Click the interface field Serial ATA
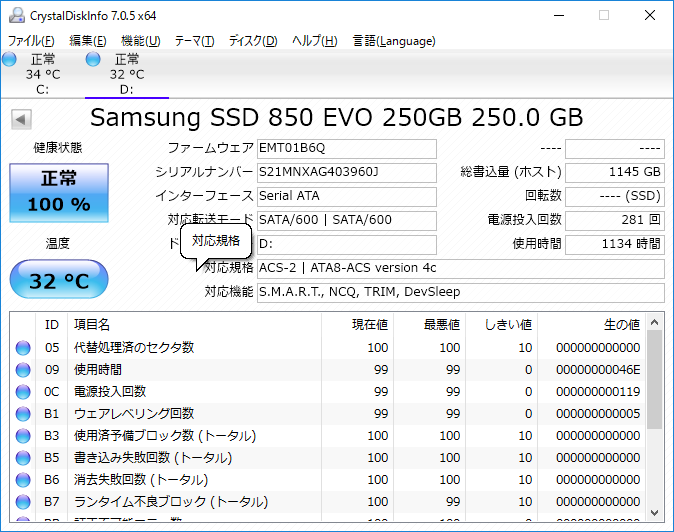 click(x=347, y=197)
